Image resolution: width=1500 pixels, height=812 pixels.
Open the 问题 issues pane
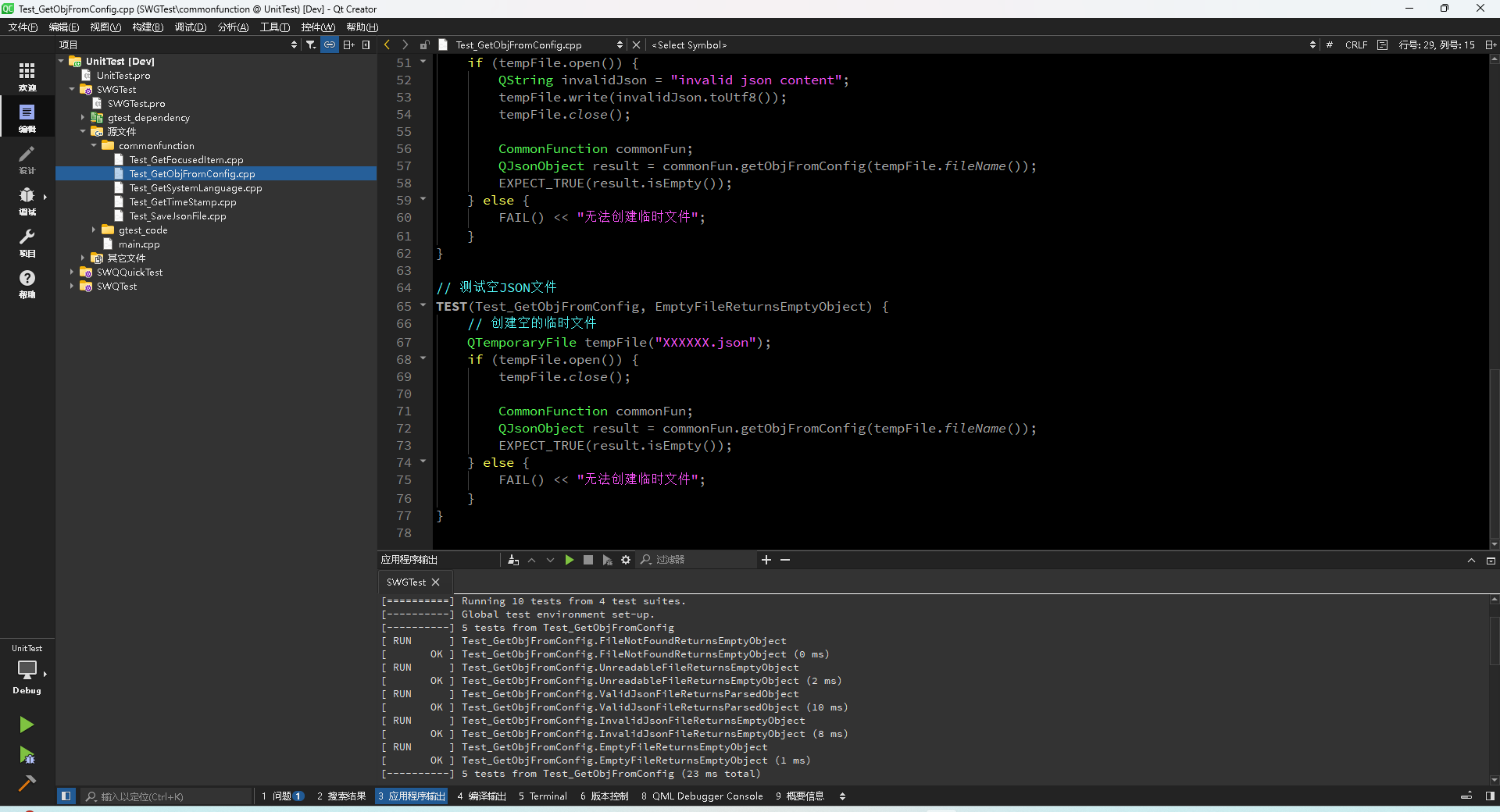pos(283,796)
